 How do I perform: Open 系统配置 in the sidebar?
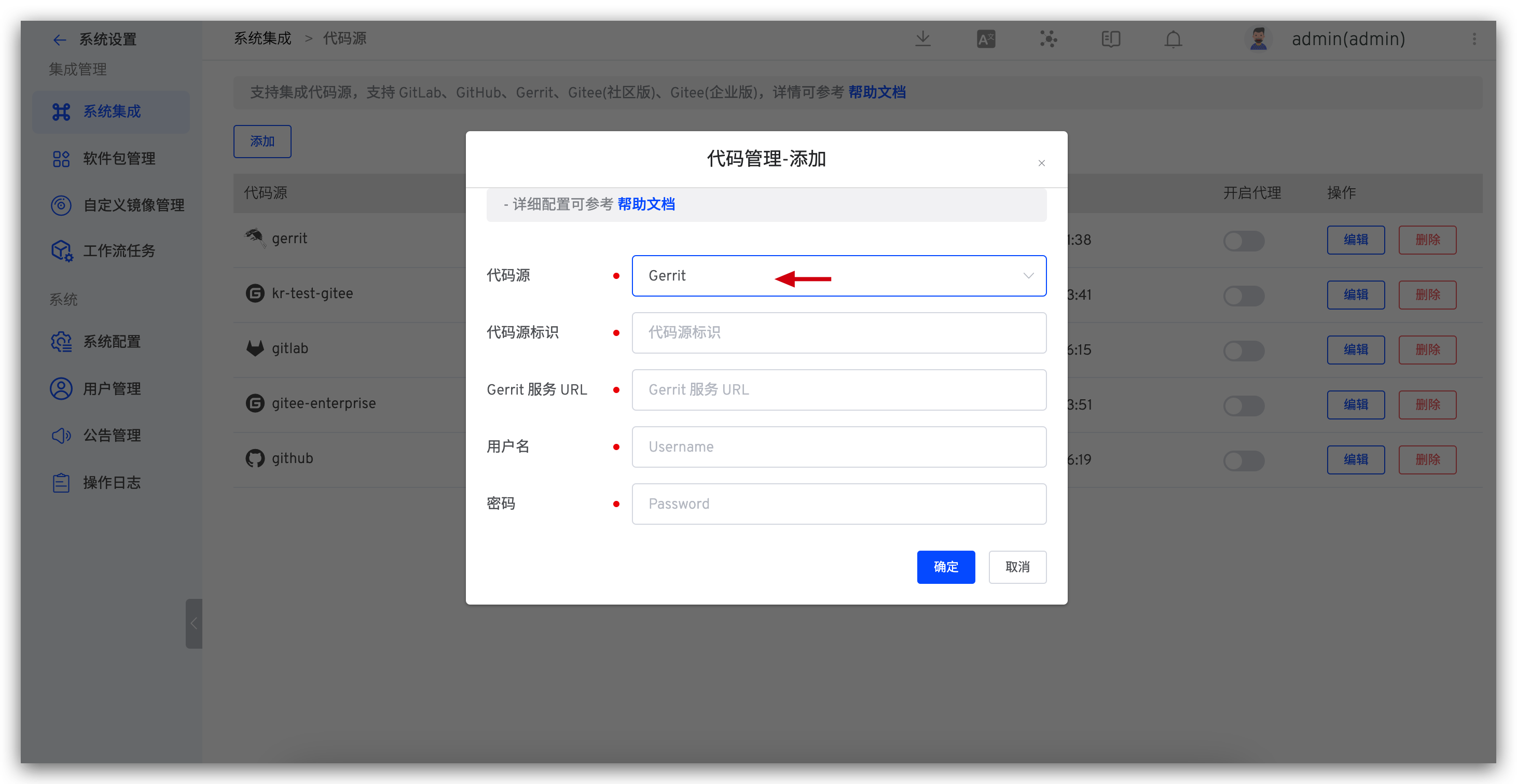point(111,341)
